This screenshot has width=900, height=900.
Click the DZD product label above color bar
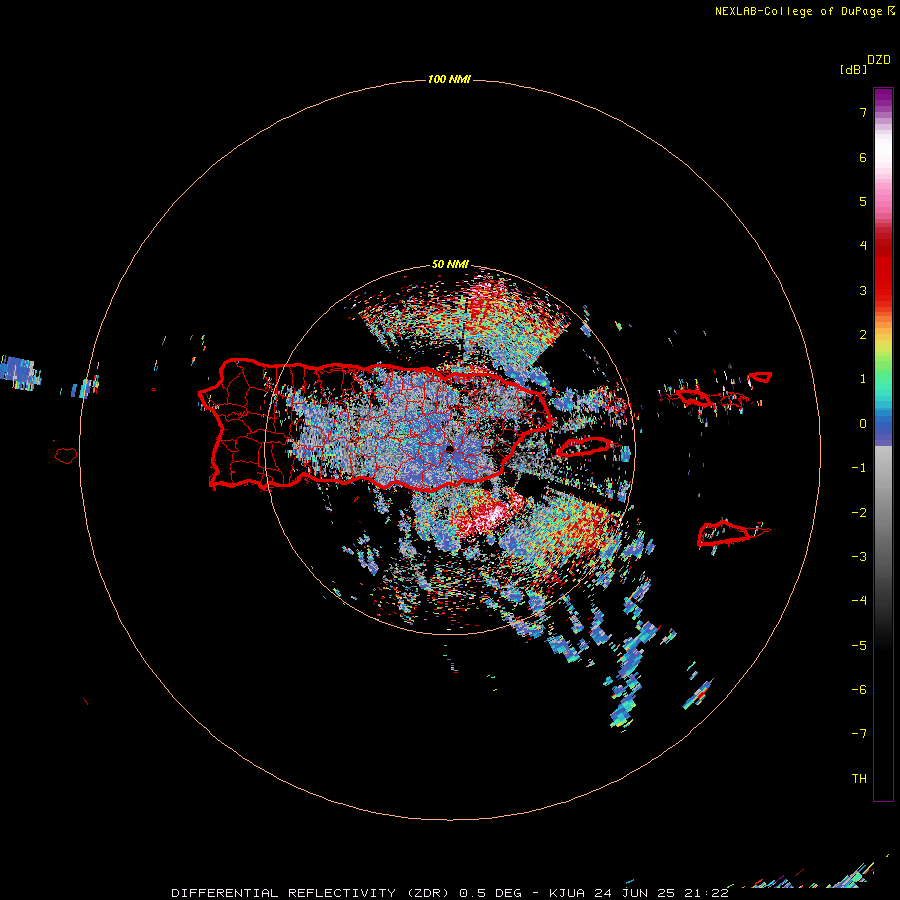tap(879, 60)
